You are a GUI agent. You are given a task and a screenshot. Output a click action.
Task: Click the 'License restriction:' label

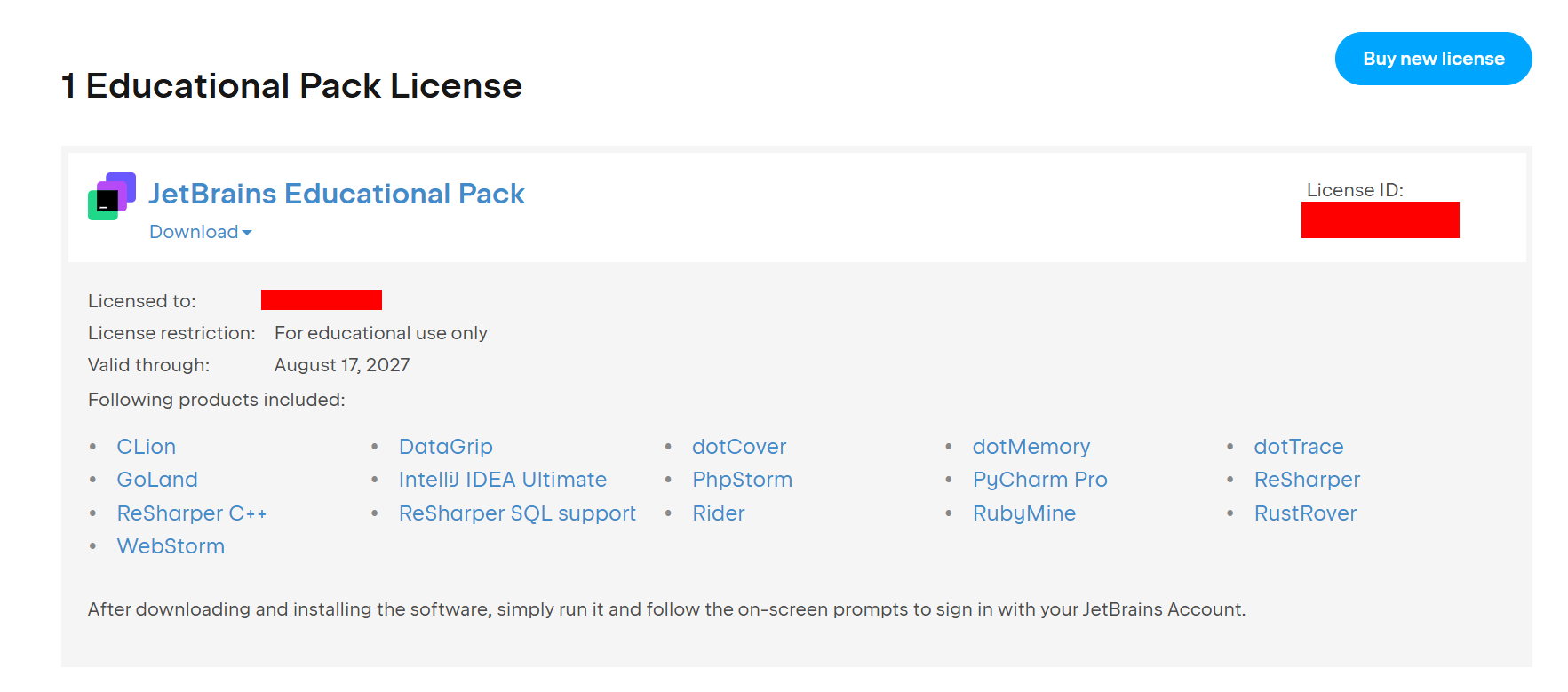(171, 333)
